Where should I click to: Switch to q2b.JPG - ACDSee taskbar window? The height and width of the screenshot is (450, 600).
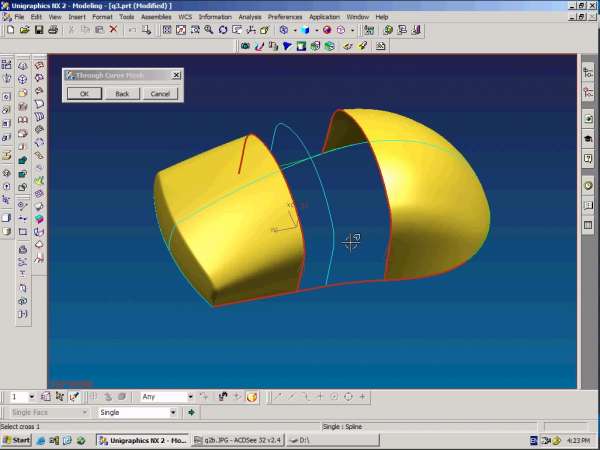[x=238, y=440]
